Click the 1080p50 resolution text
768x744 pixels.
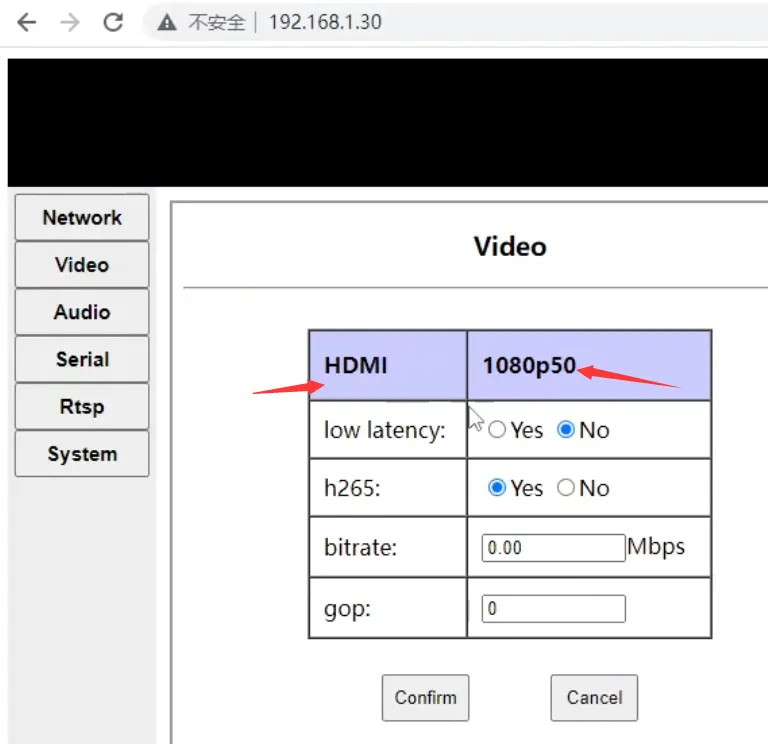click(529, 365)
